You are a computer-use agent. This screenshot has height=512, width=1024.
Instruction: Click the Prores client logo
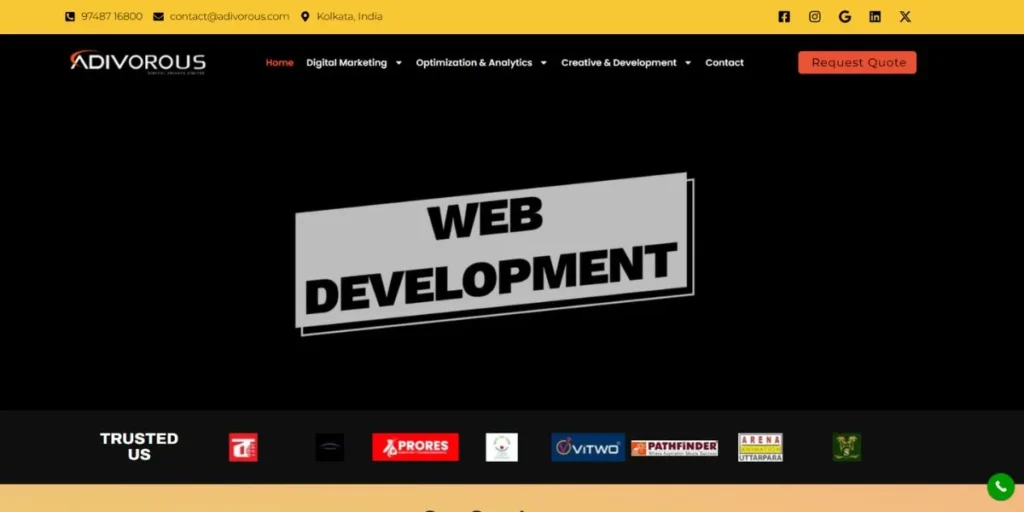click(415, 447)
